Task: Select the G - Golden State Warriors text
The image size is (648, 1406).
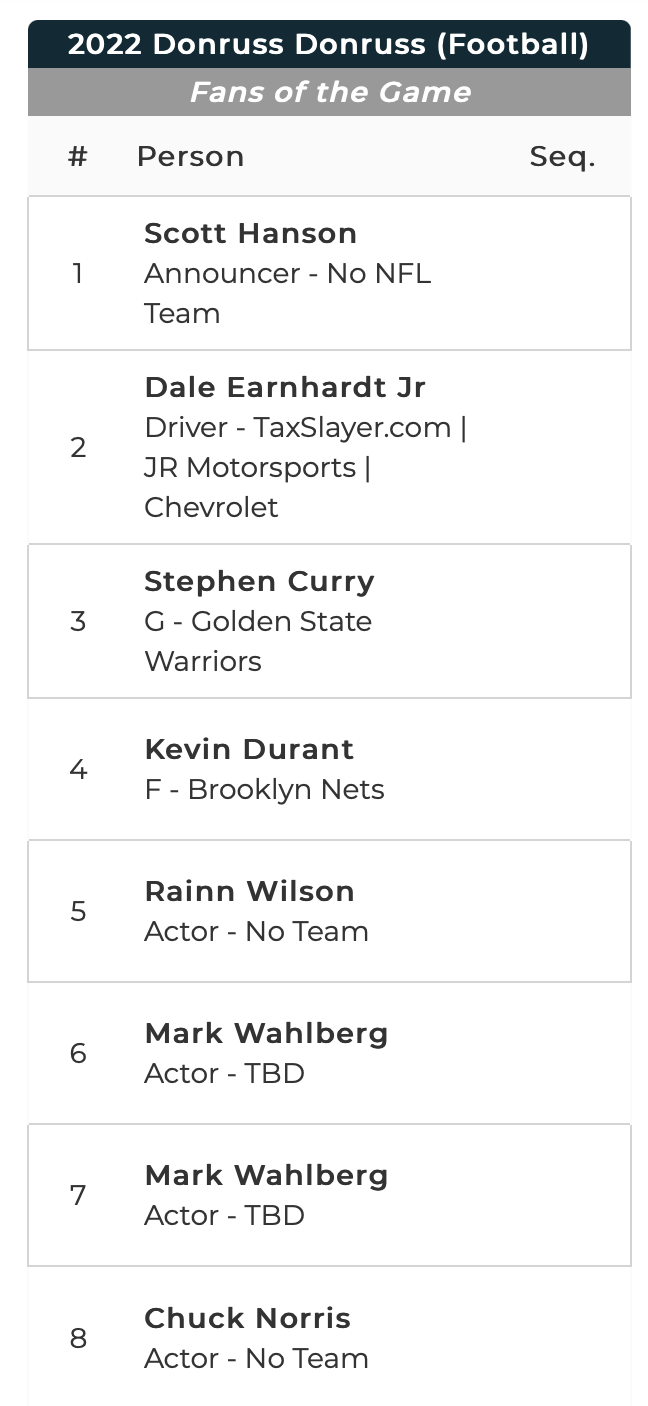Action: click(x=257, y=641)
